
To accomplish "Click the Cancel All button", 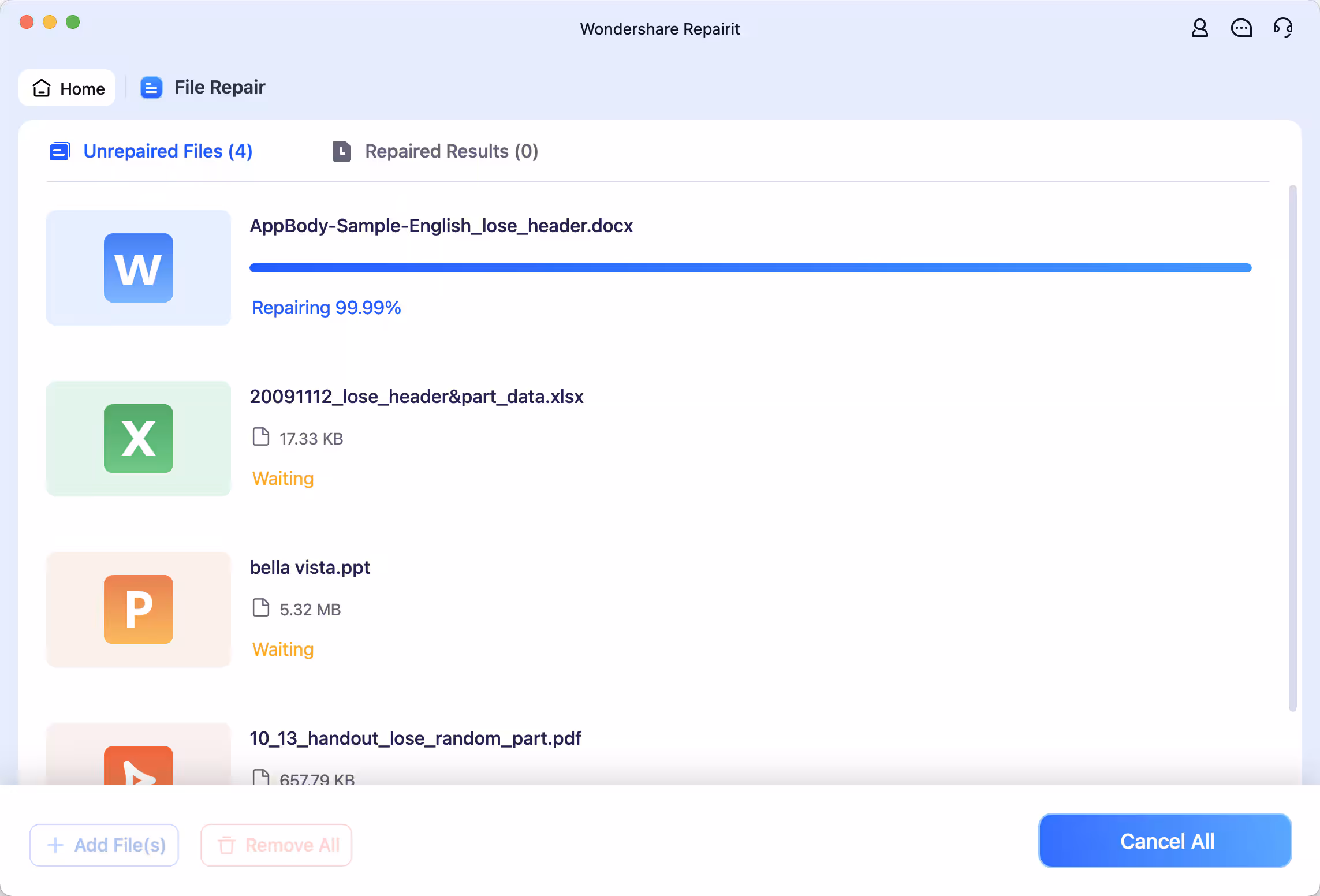I will tap(1165, 841).
